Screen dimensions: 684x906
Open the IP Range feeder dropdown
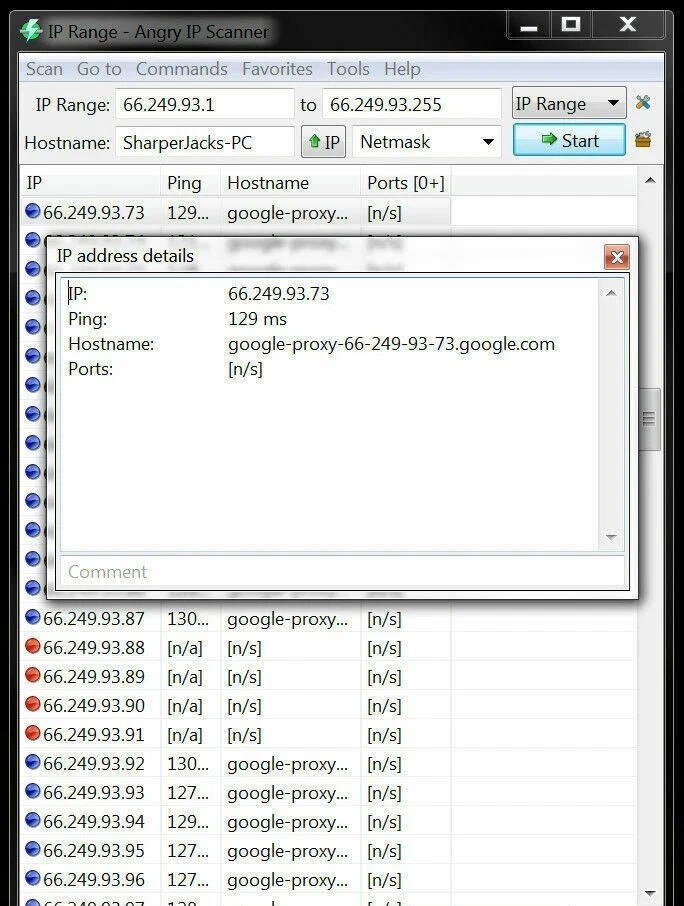pos(568,103)
